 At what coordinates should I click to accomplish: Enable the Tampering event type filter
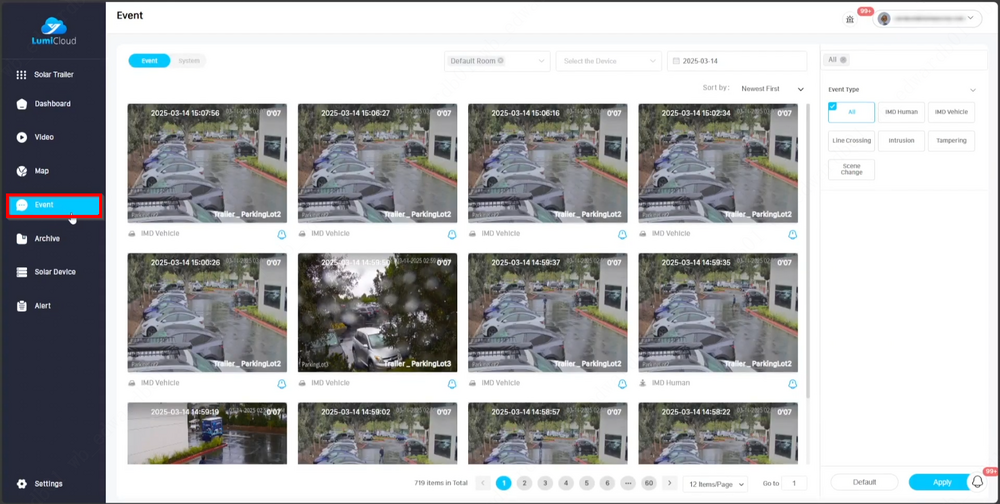(x=951, y=141)
